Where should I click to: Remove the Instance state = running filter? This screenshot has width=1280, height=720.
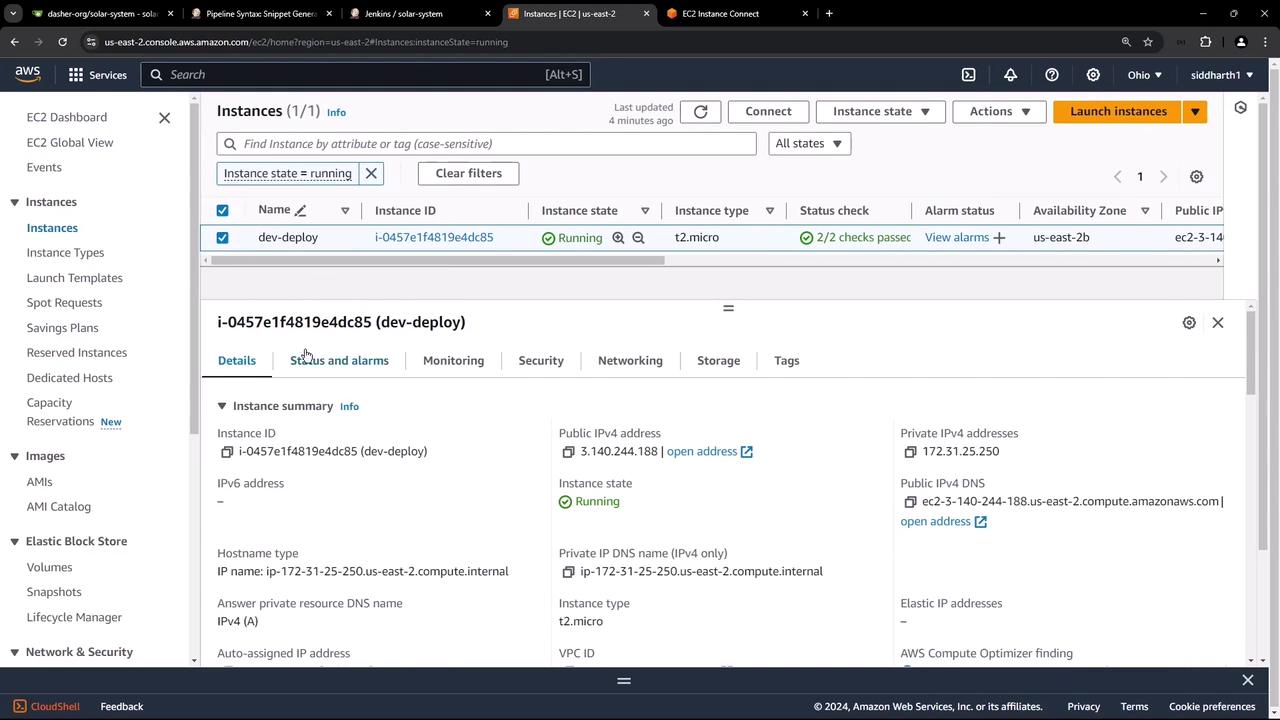[x=371, y=173]
